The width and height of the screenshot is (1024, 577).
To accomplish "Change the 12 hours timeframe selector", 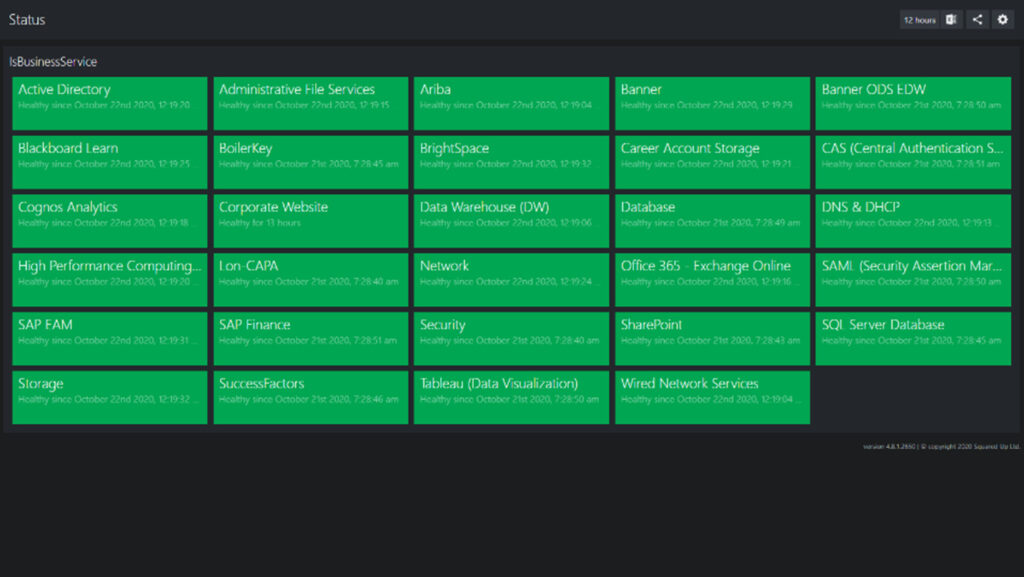I will click(x=920, y=20).
